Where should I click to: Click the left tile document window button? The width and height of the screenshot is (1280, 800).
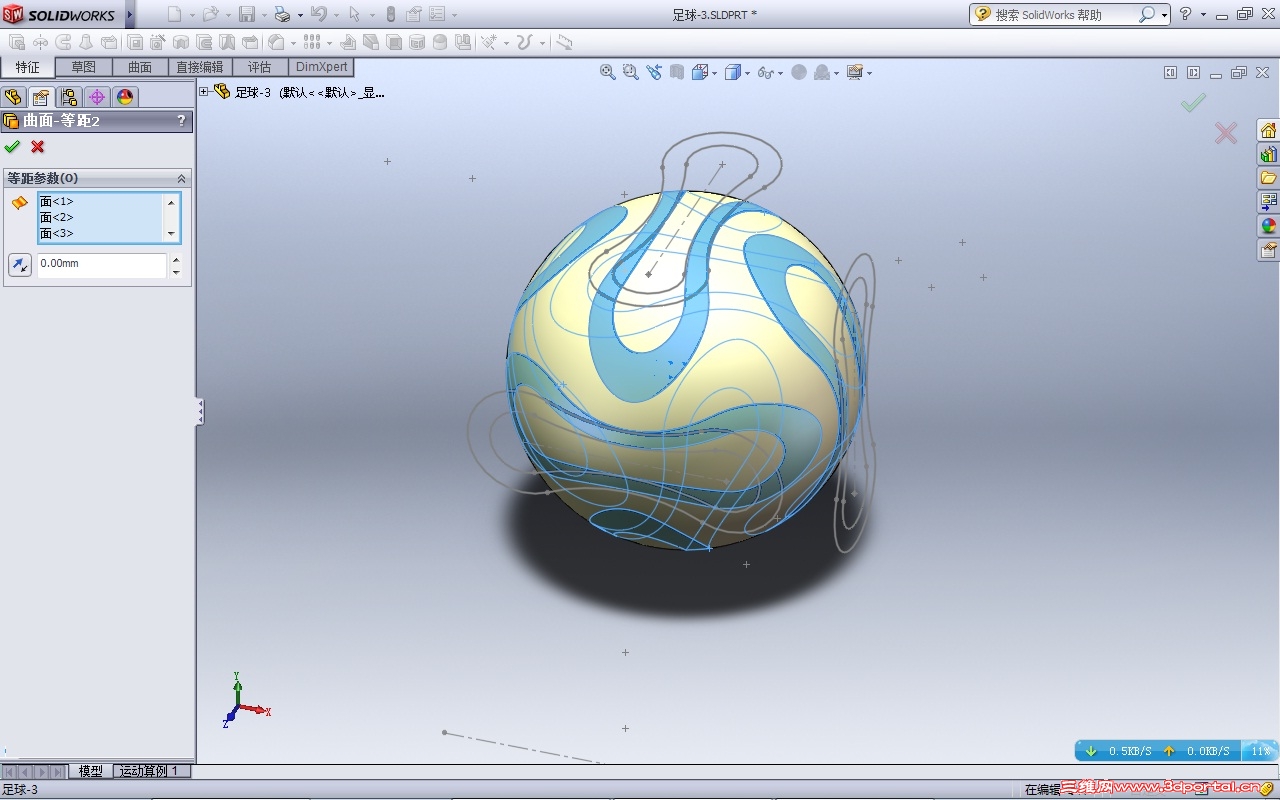pos(1171,72)
